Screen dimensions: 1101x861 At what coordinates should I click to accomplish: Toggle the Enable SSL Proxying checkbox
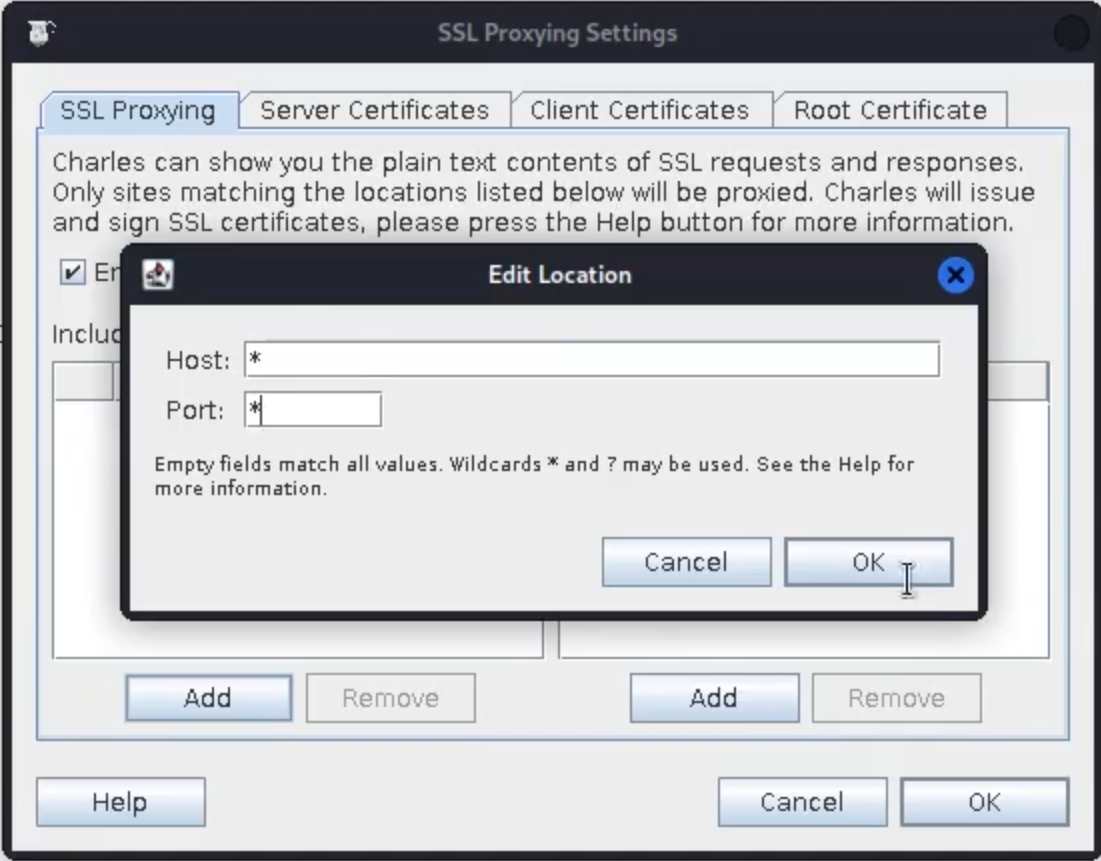(x=72, y=272)
